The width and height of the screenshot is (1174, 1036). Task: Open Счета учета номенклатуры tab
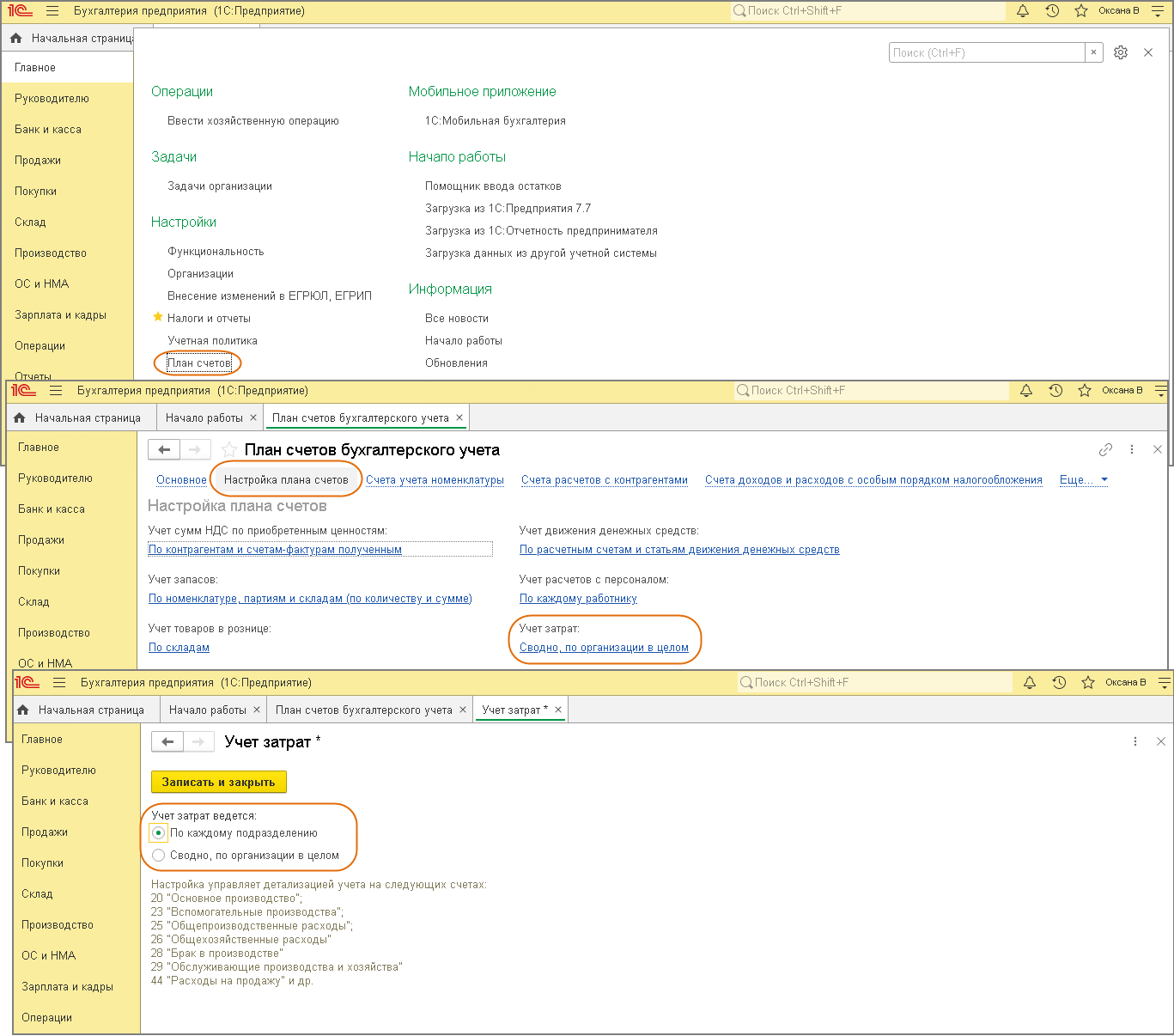coord(435,480)
